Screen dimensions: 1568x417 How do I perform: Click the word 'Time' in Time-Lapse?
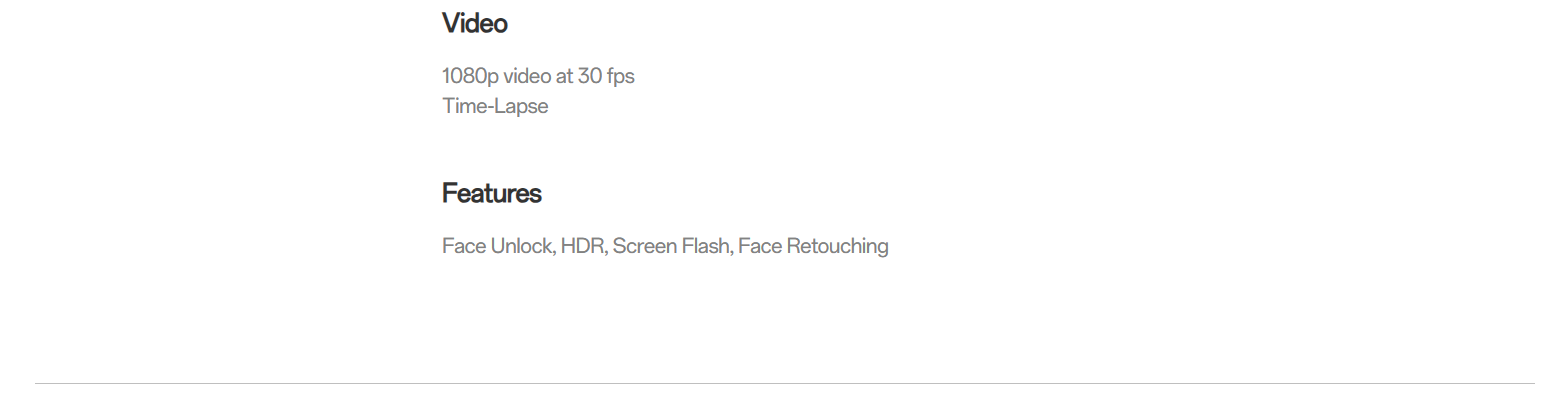coord(464,106)
